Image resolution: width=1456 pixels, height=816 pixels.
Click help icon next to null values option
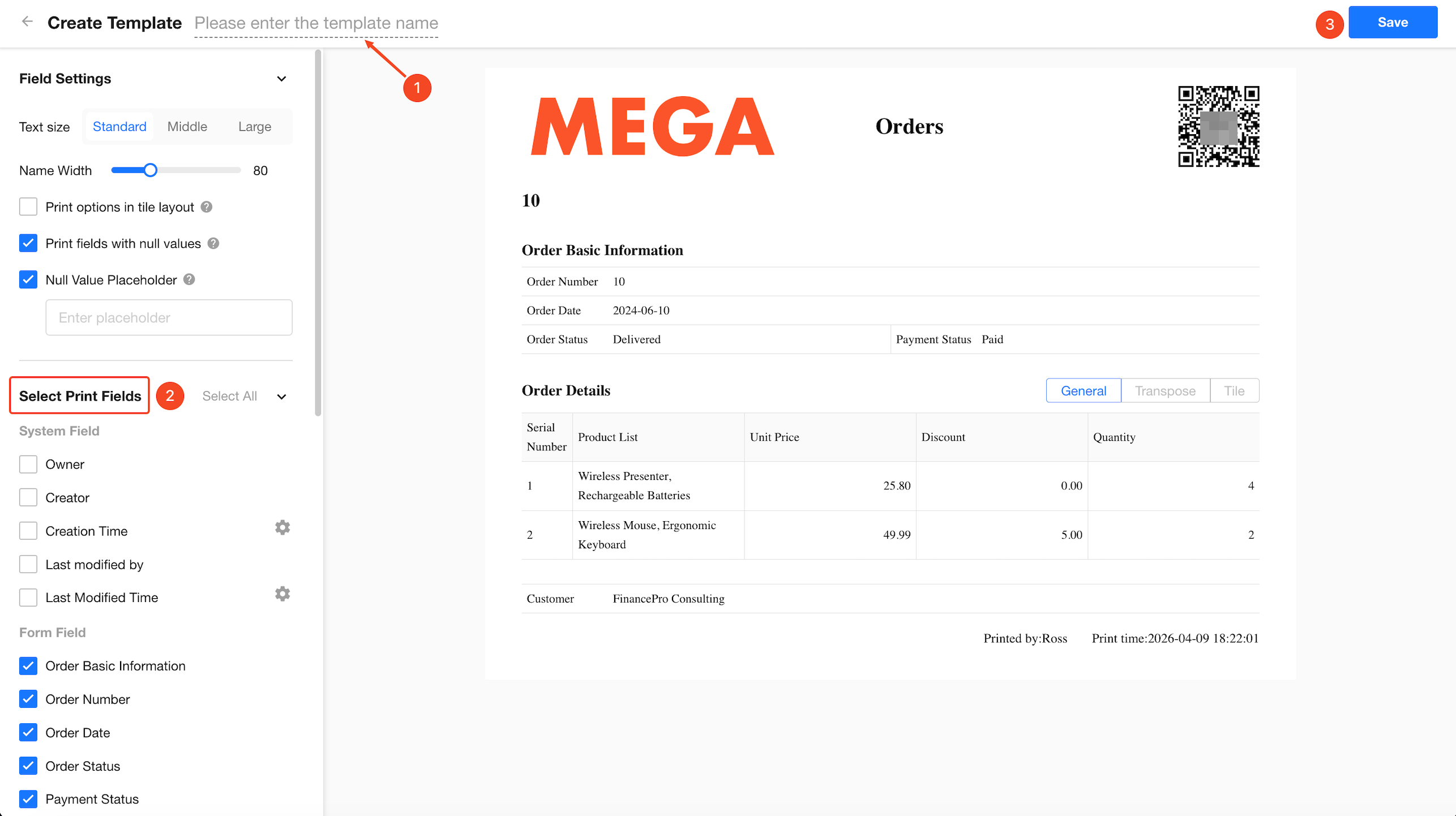[x=213, y=243]
